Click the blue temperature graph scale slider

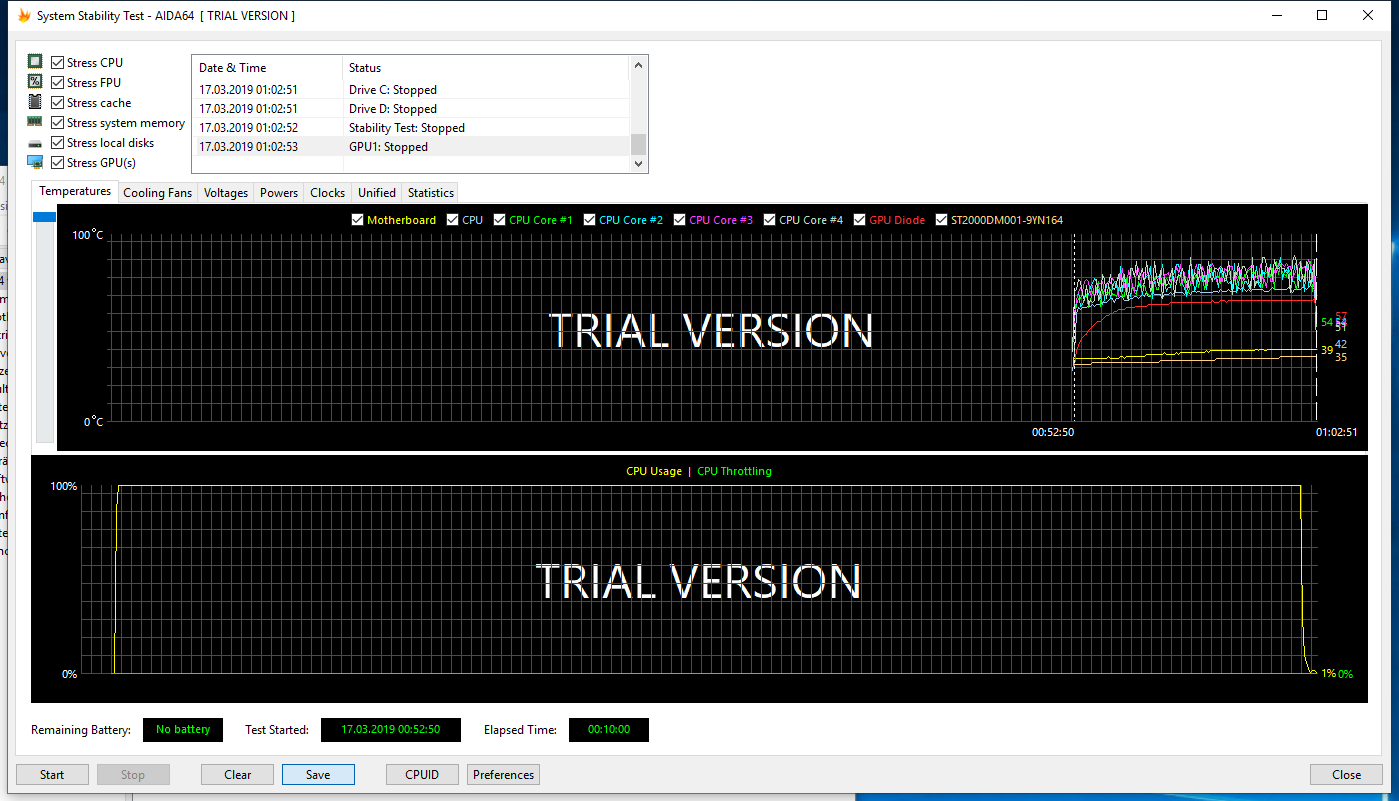point(45,217)
